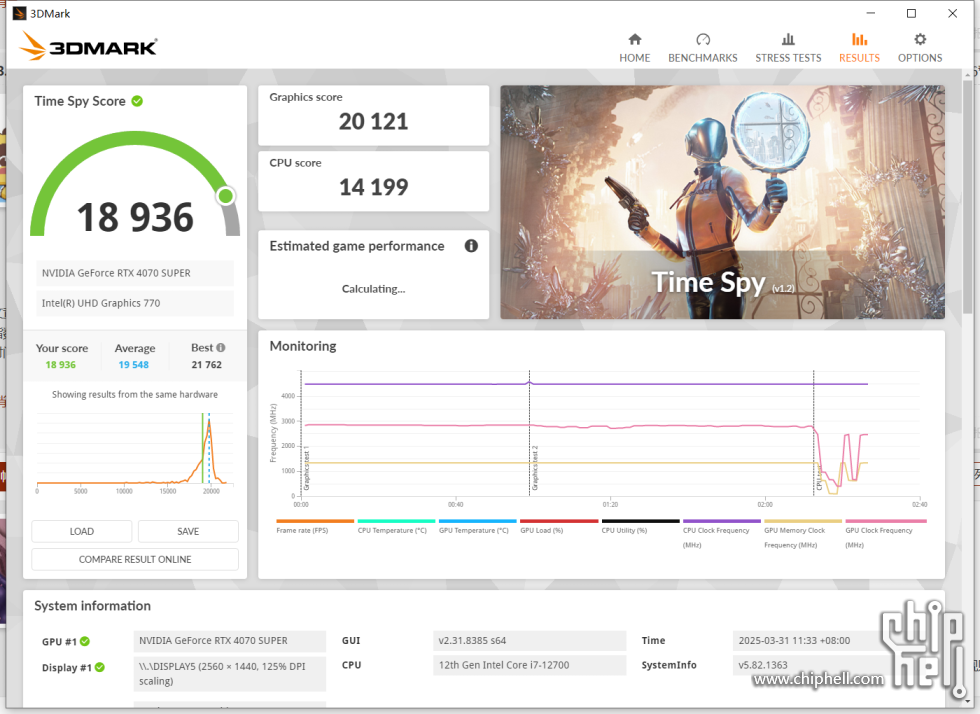Click the orange 3DMark logo in the header
980x714 pixels.
(x=88, y=46)
